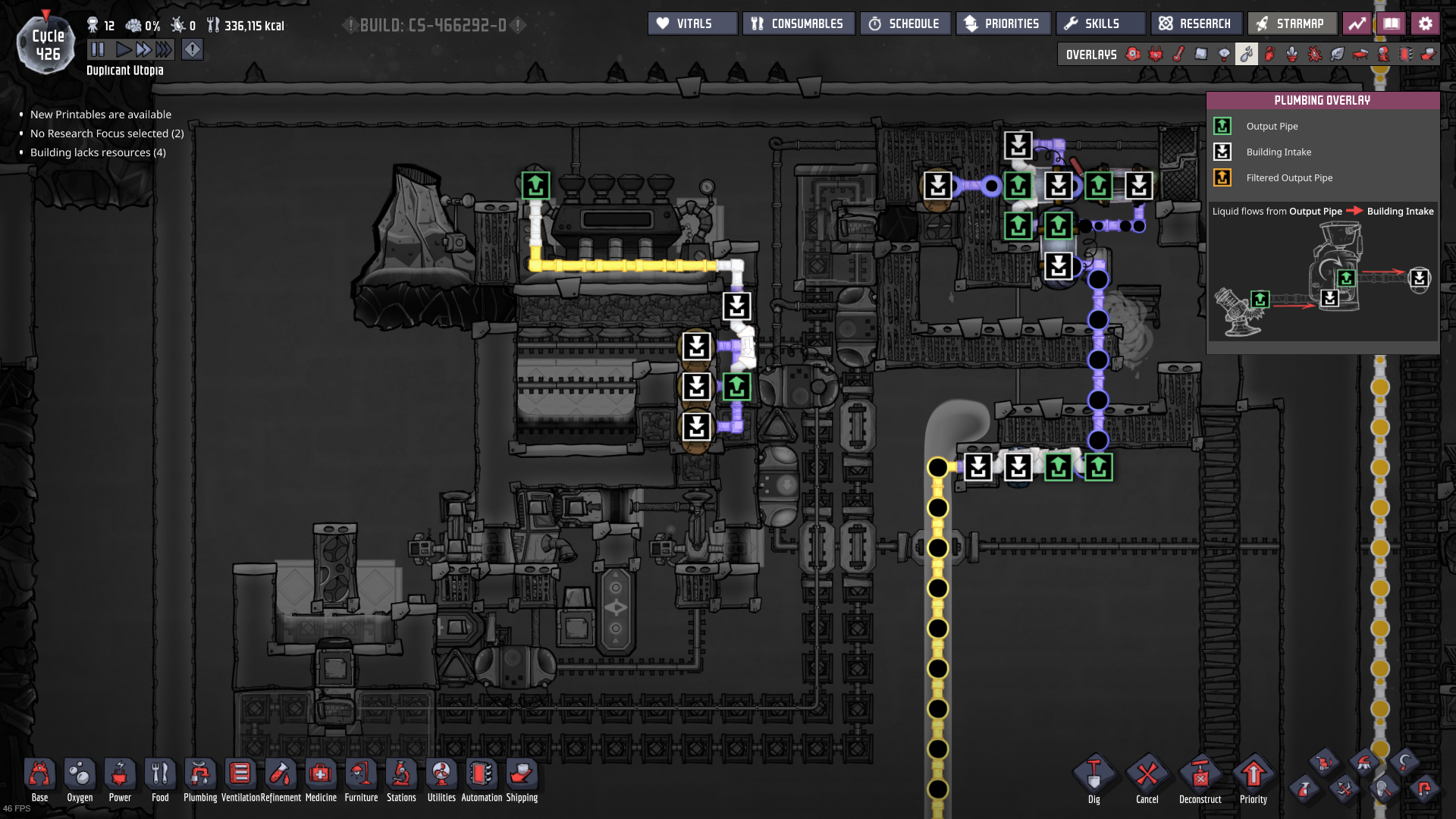Switch to the Oxygen overlay icon
The width and height of the screenshot is (1456, 819).
tap(1133, 54)
